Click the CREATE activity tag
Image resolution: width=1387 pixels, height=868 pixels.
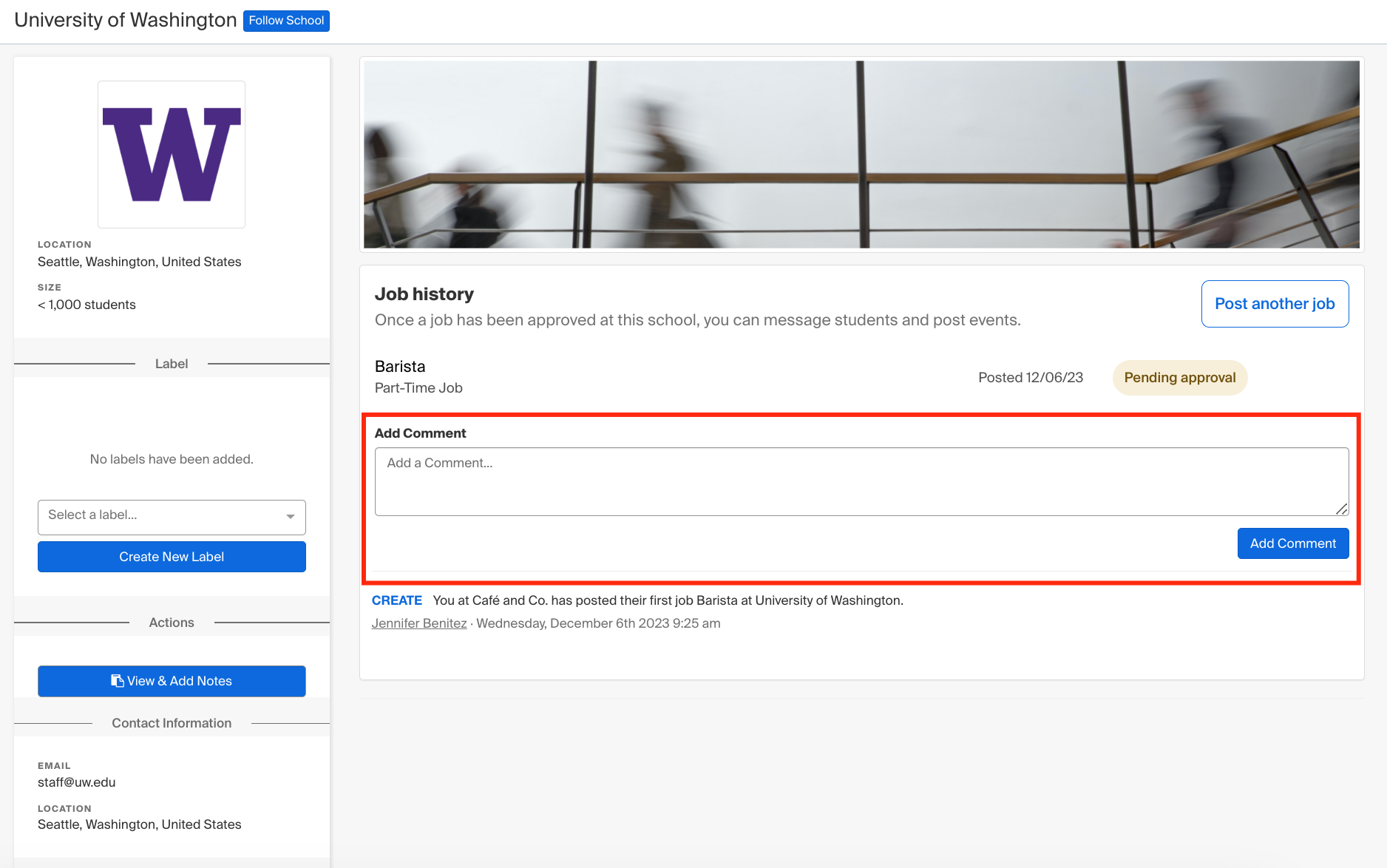click(397, 600)
